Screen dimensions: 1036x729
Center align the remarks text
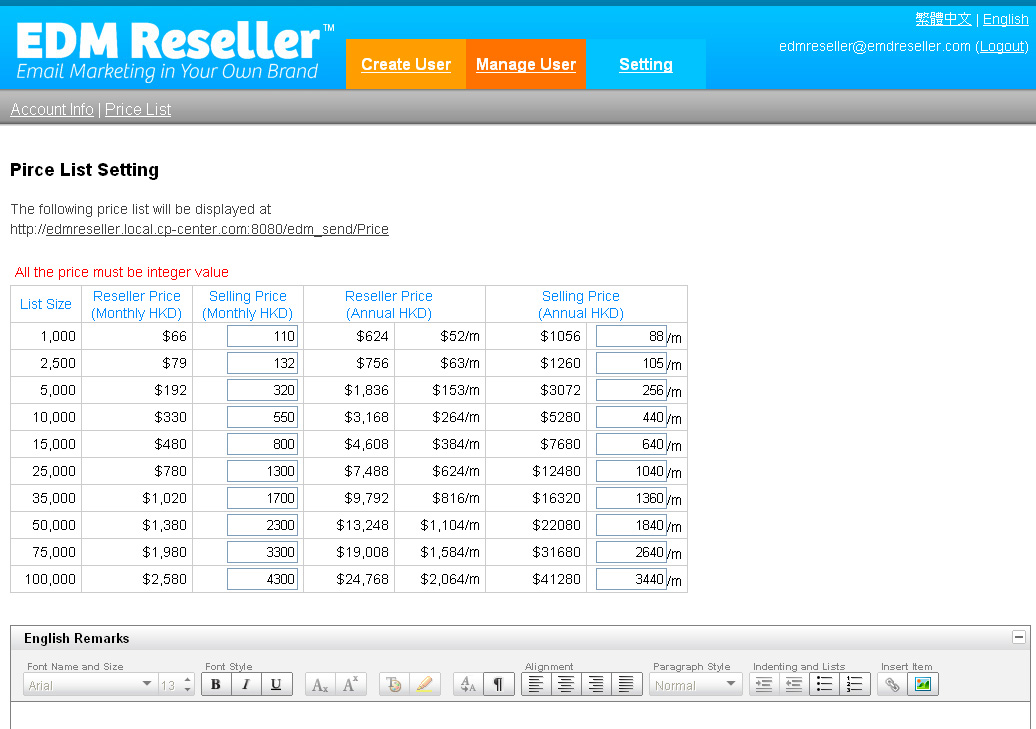[566, 685]
